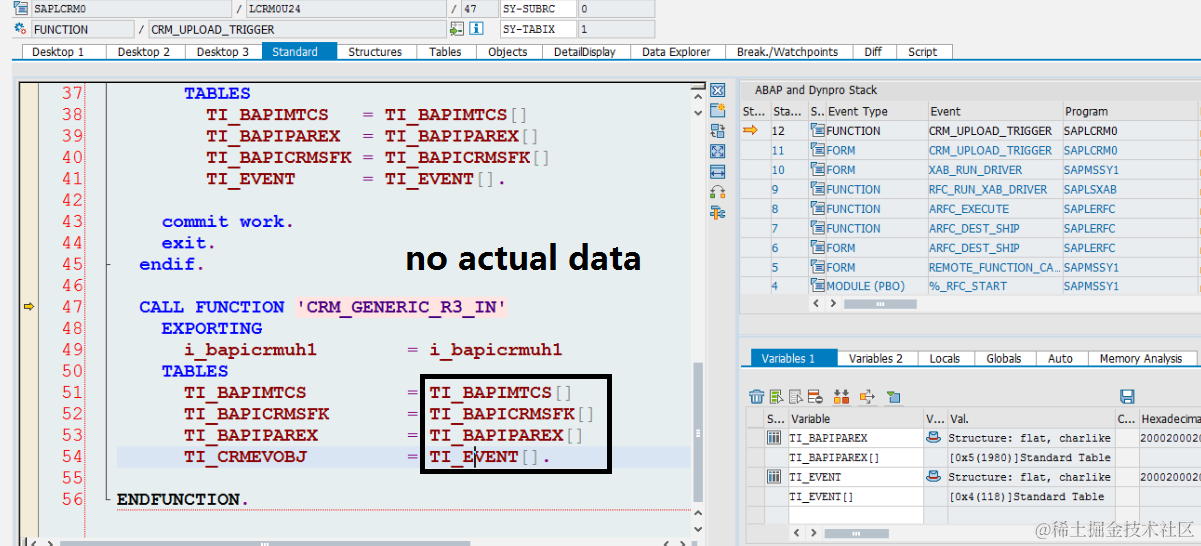Click the gear icon left of FUNCTION field
1201x546 pixels.
(20, 29)
